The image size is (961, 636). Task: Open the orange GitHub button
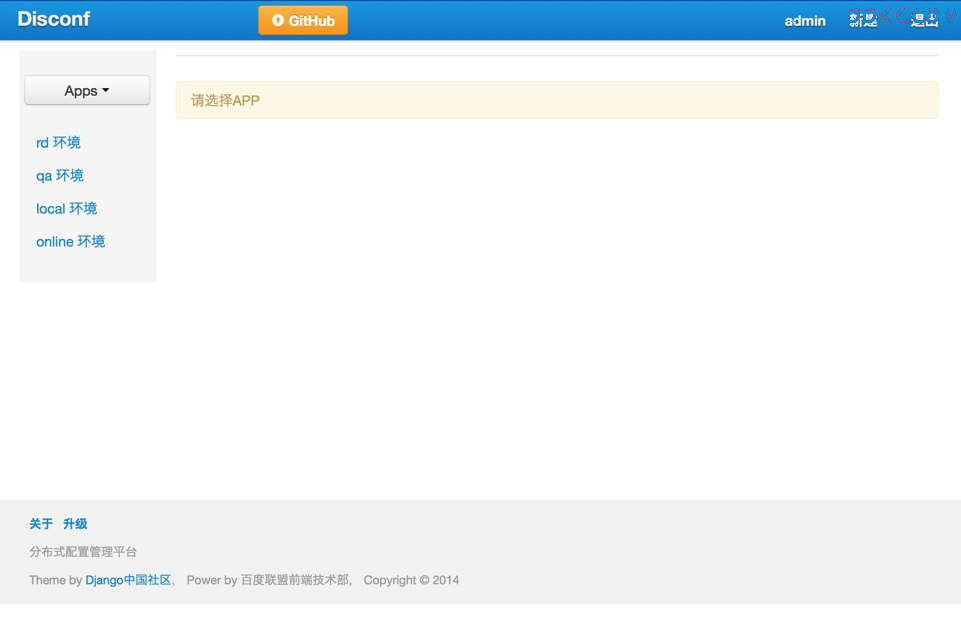click(x=303, y=20)
